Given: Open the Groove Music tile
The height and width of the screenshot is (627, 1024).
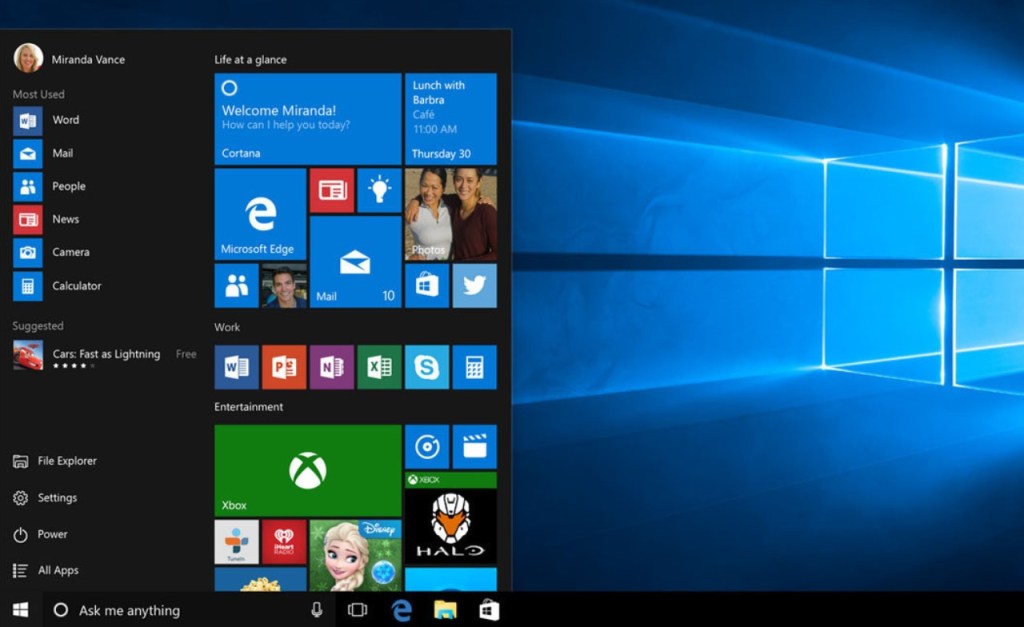Looking at the screenshot, I should [x=427, y=447].
